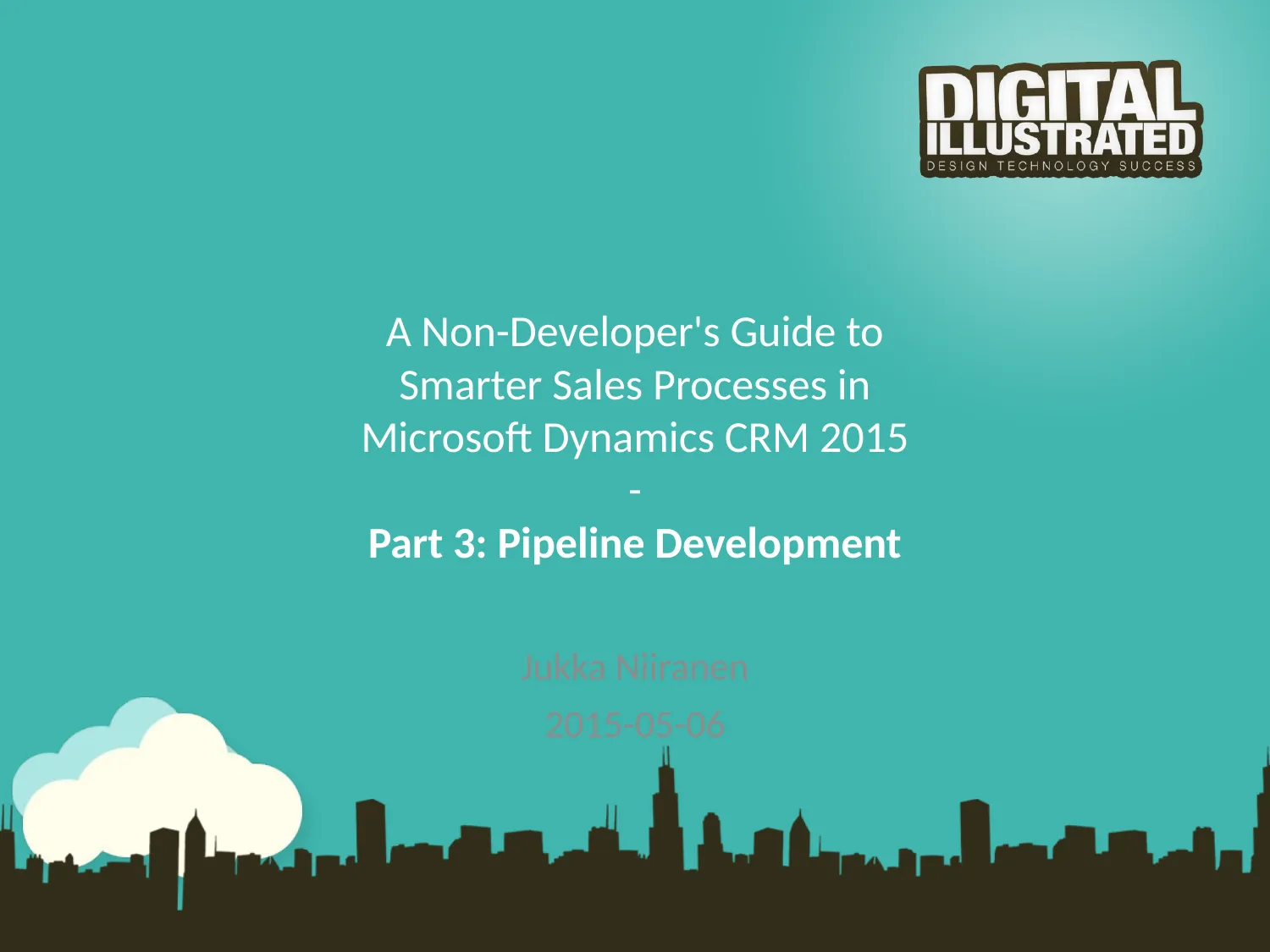Select the line 'Smarter Sales Processes in'

[634, 386]
